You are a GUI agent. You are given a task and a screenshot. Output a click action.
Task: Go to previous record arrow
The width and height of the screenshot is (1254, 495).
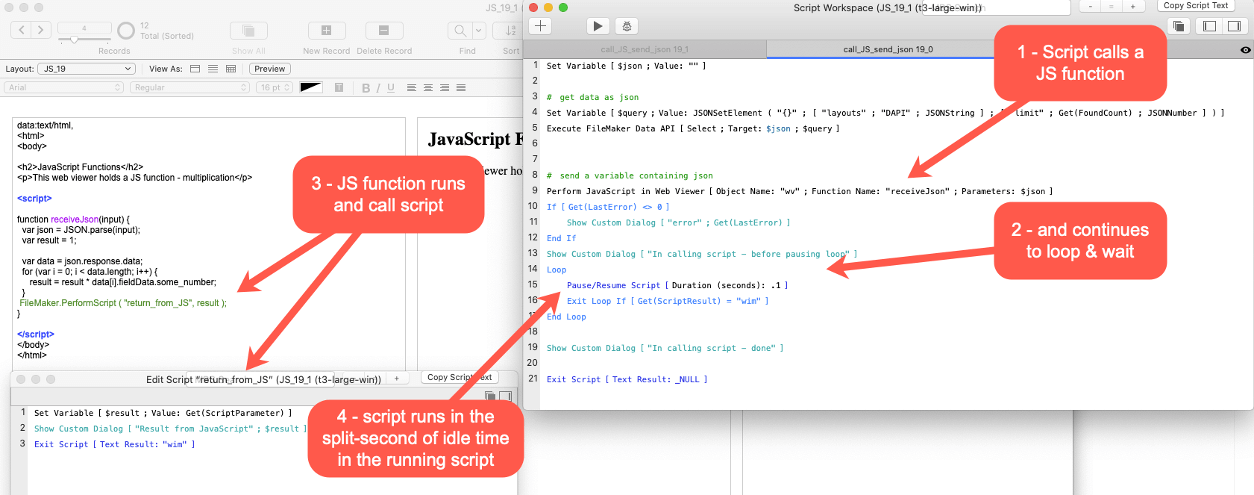pos(19,30)
